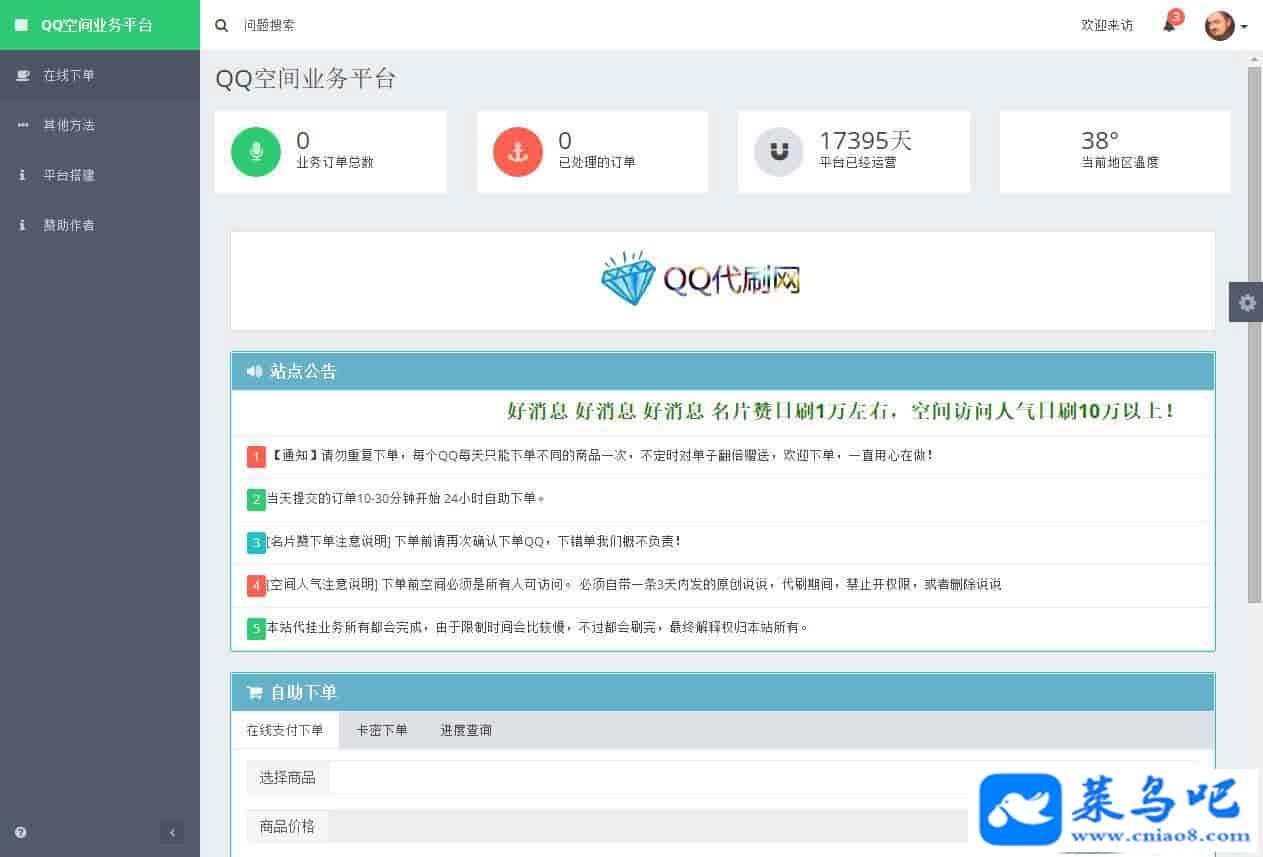The width and height of the screenshot is (1263, 857).
Task: Collapse the left sidebar with the chevron
Action: pos(172,832)
